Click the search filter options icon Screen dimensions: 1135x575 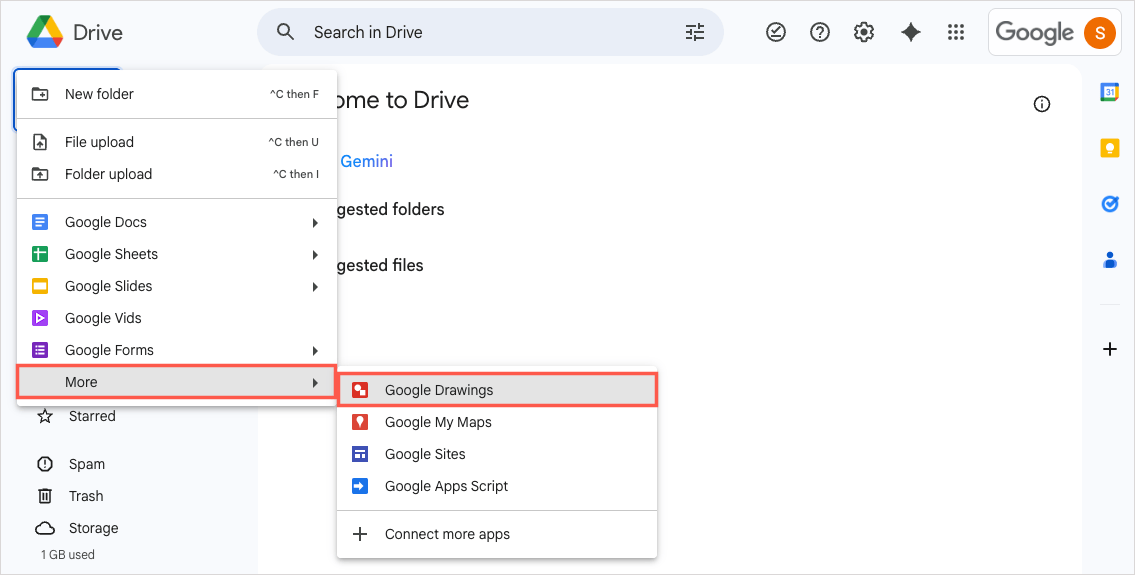pyautogui.click(x=695, y=32)
